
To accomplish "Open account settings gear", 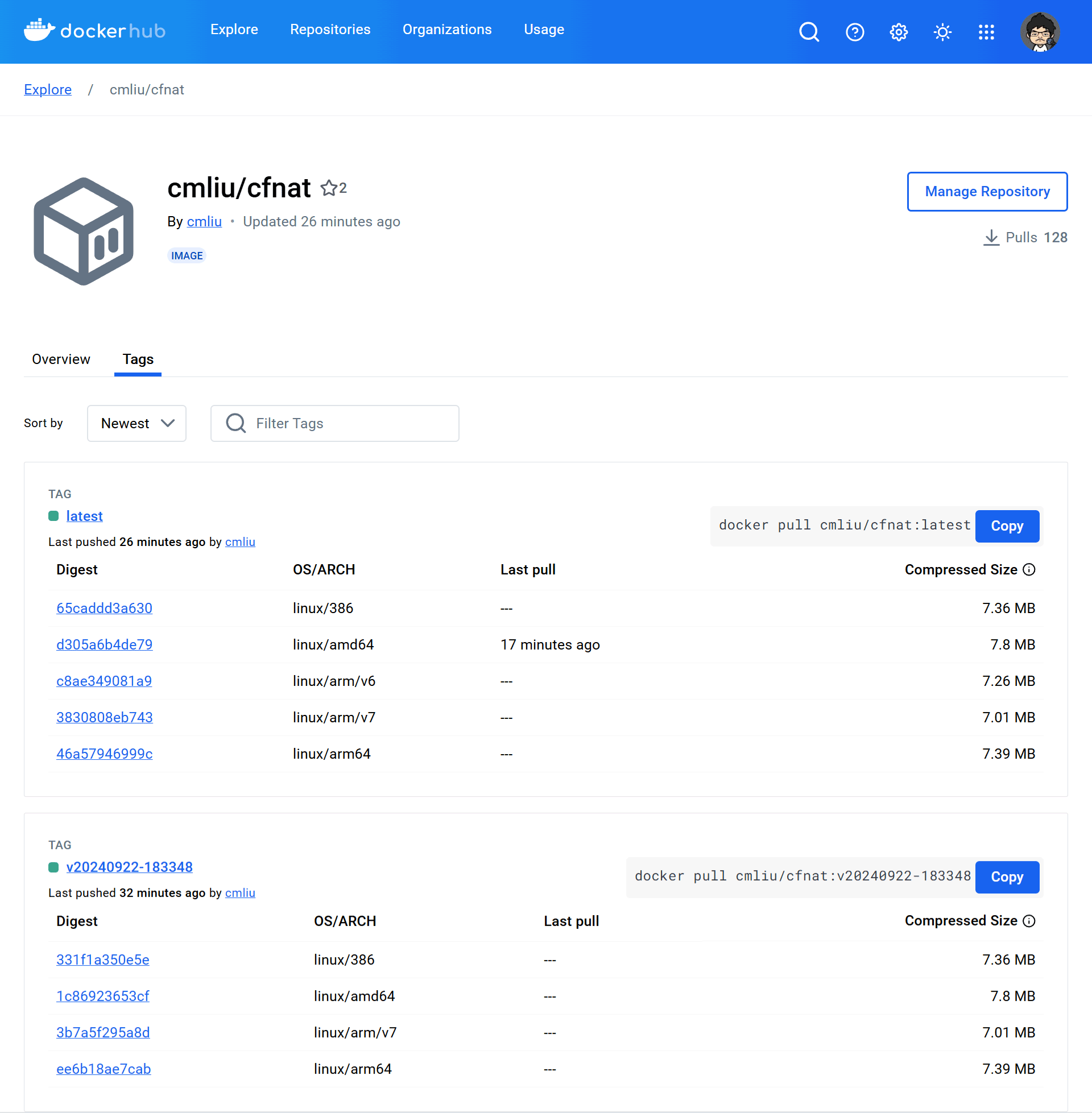I will point(898,32).
